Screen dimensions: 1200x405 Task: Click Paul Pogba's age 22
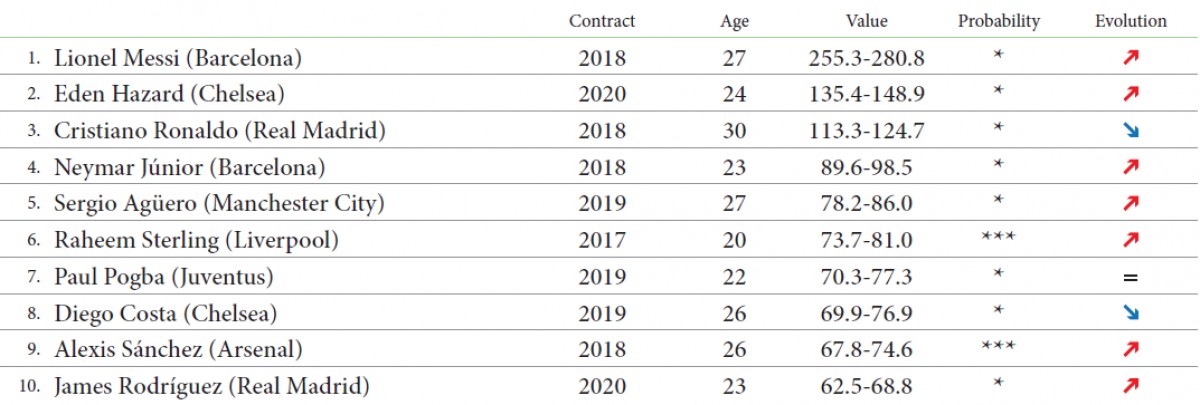point(734,277)
